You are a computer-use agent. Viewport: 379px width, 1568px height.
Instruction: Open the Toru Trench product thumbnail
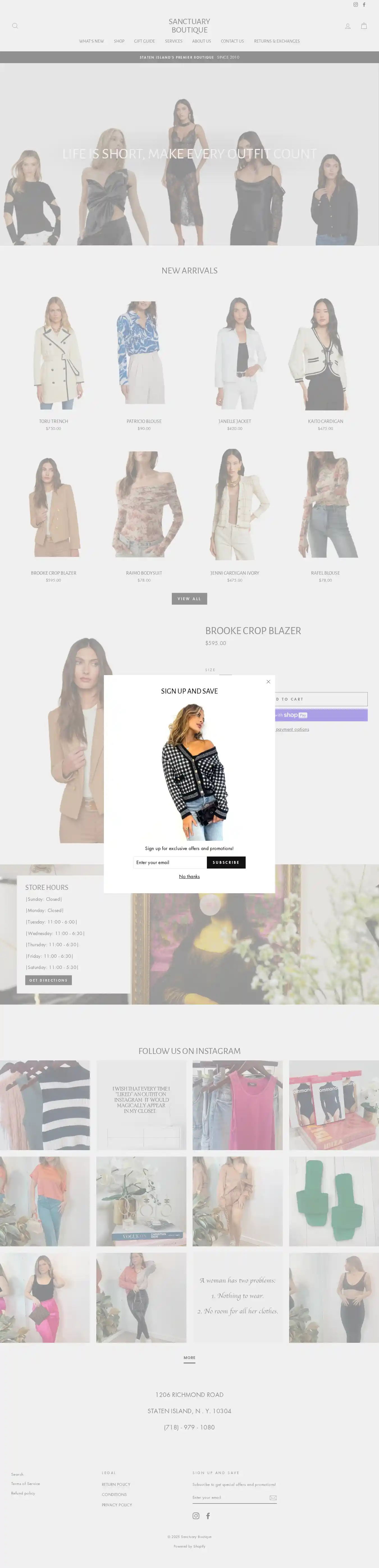pyautogui.click(x=54, y=353)
